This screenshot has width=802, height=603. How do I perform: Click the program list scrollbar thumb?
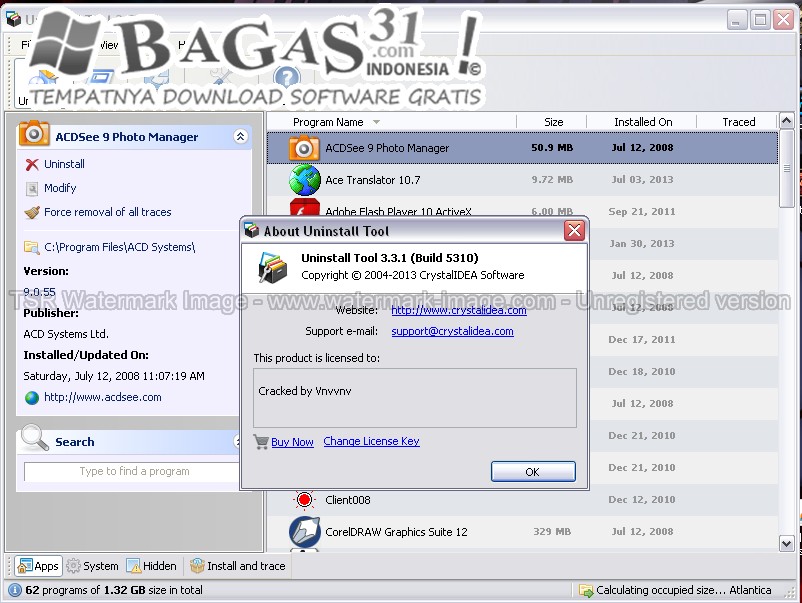point(786,169)
